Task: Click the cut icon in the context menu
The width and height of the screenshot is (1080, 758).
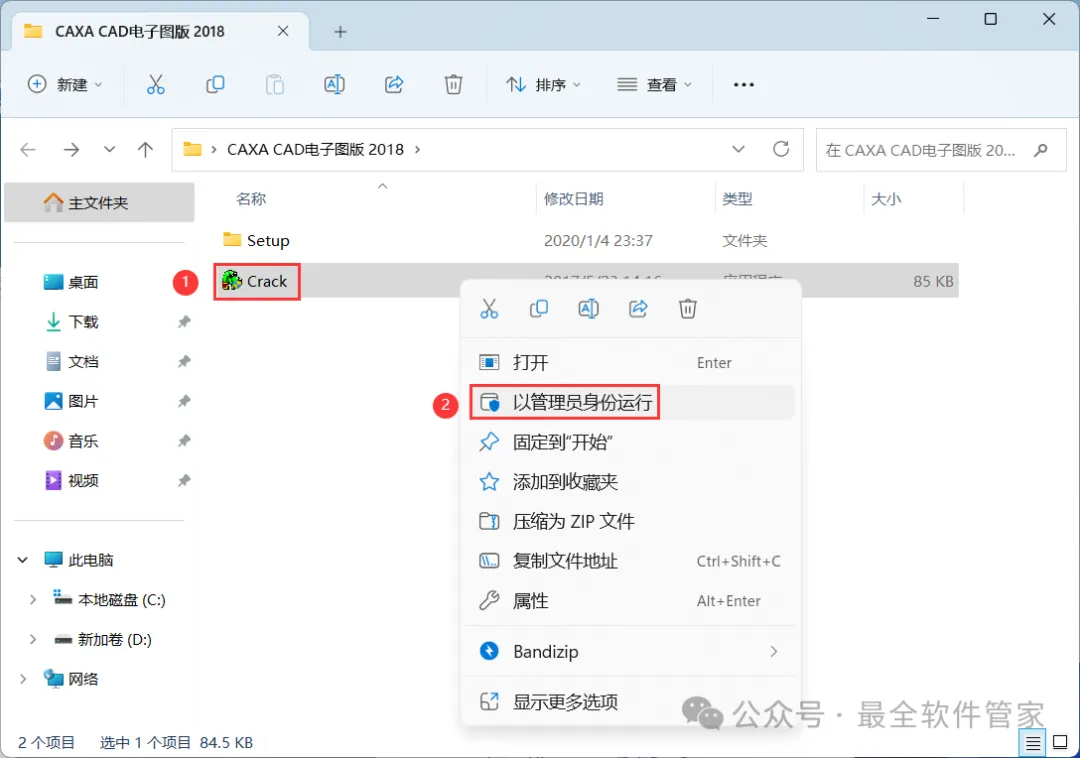Action: coord(489,308)
